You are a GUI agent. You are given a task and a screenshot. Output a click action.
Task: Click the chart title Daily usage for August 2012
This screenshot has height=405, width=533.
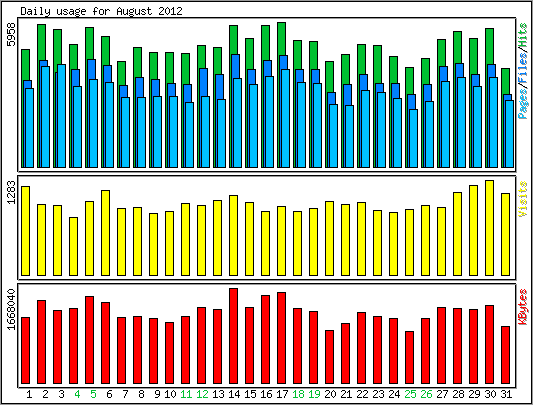tap(101, 11)
